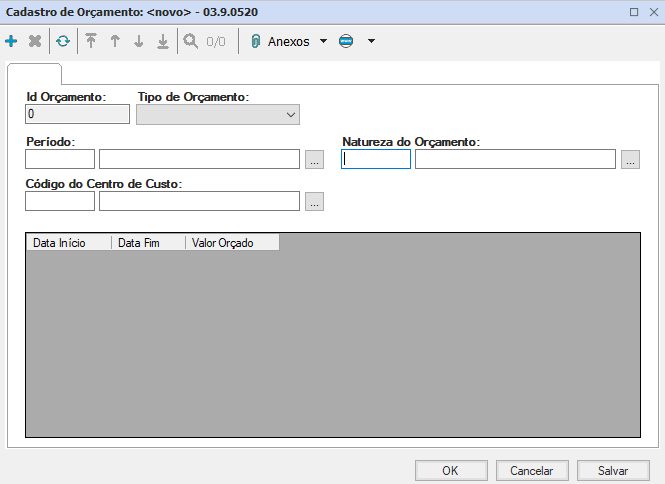This screenshot has height=484, width=665.
Task: Open the Tipo de Orçamento combo box
Action: [x=218, y=115]
